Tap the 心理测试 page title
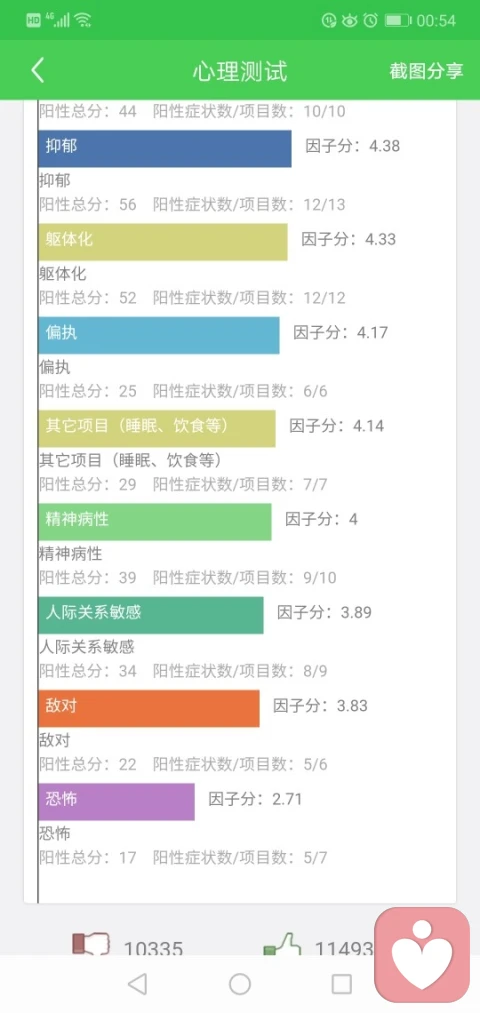The image size is (480, 1013). (240, 71)
